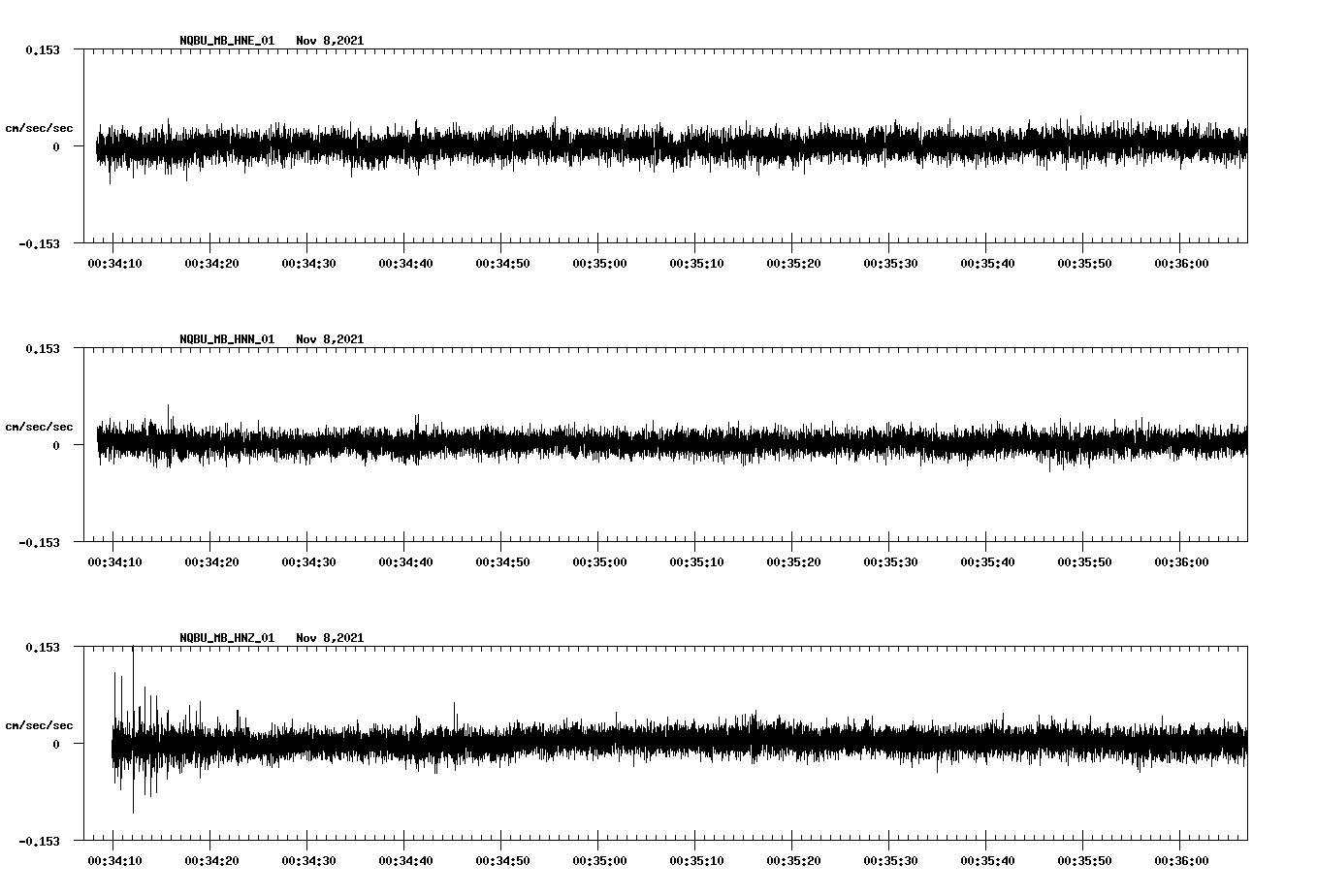Image resolution: width=1317 pixels, height=896 pixels.
Task: Click 00:35:20 time label under HNE plot
Action: pyautogui.click(x=793, y=264)
